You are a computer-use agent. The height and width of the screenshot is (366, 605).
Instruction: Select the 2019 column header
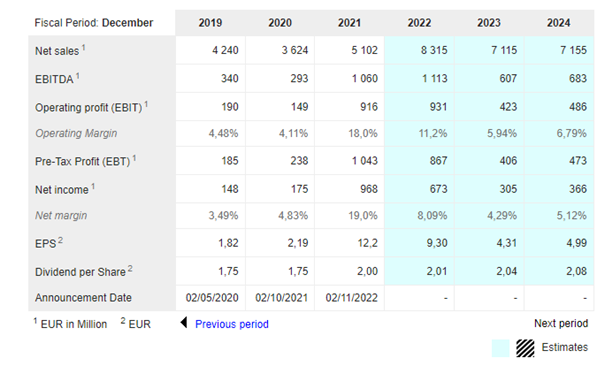pos(210,23)
